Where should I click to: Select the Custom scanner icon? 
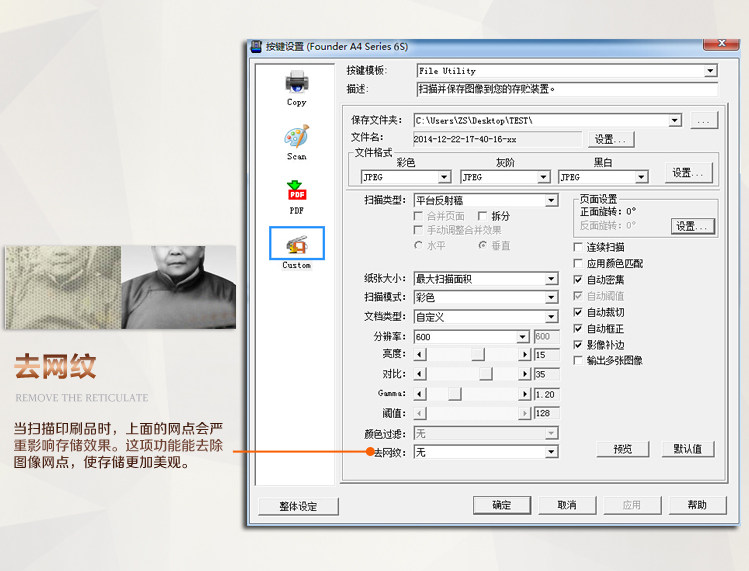297,244
